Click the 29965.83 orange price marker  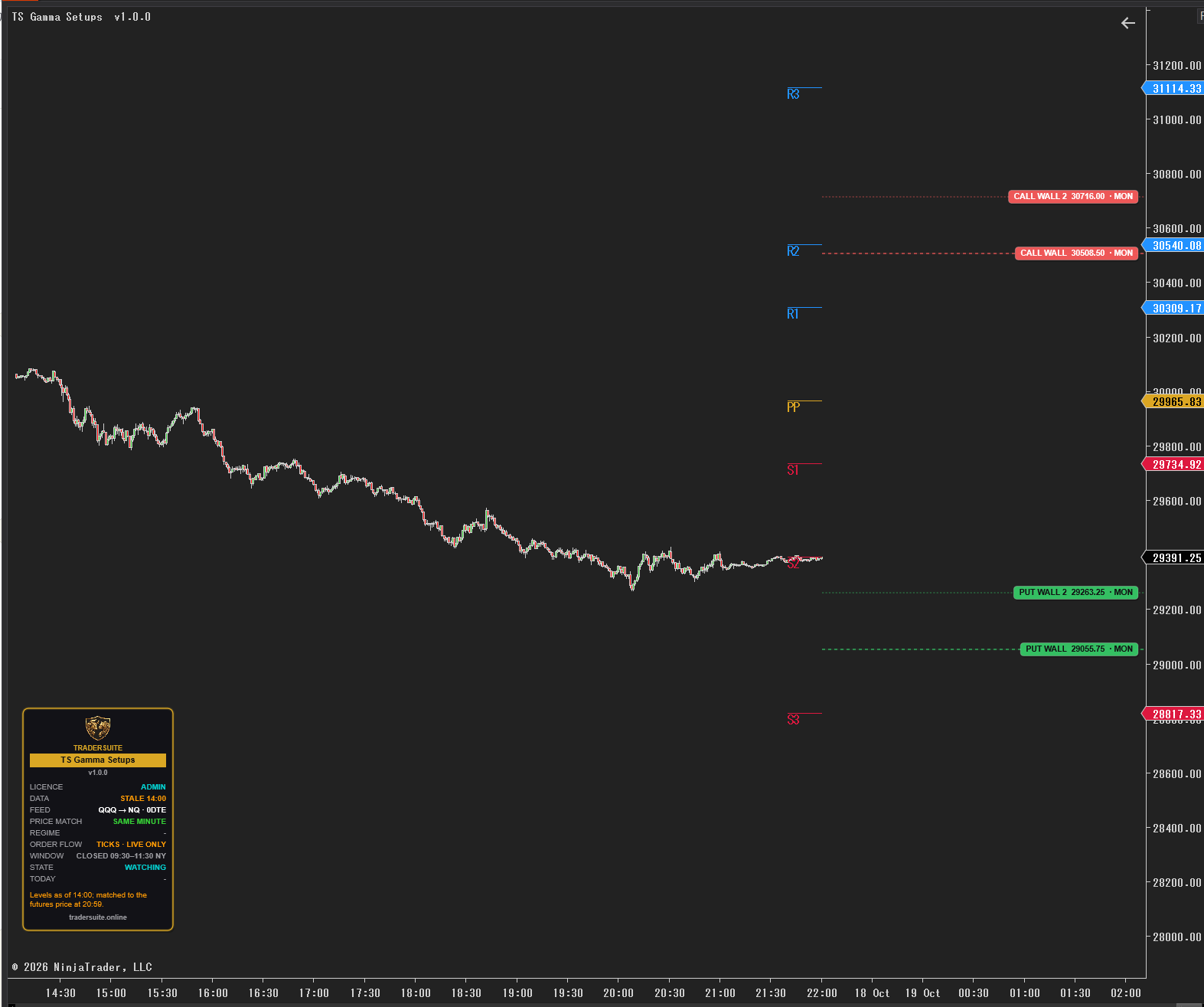[1173, 402]
